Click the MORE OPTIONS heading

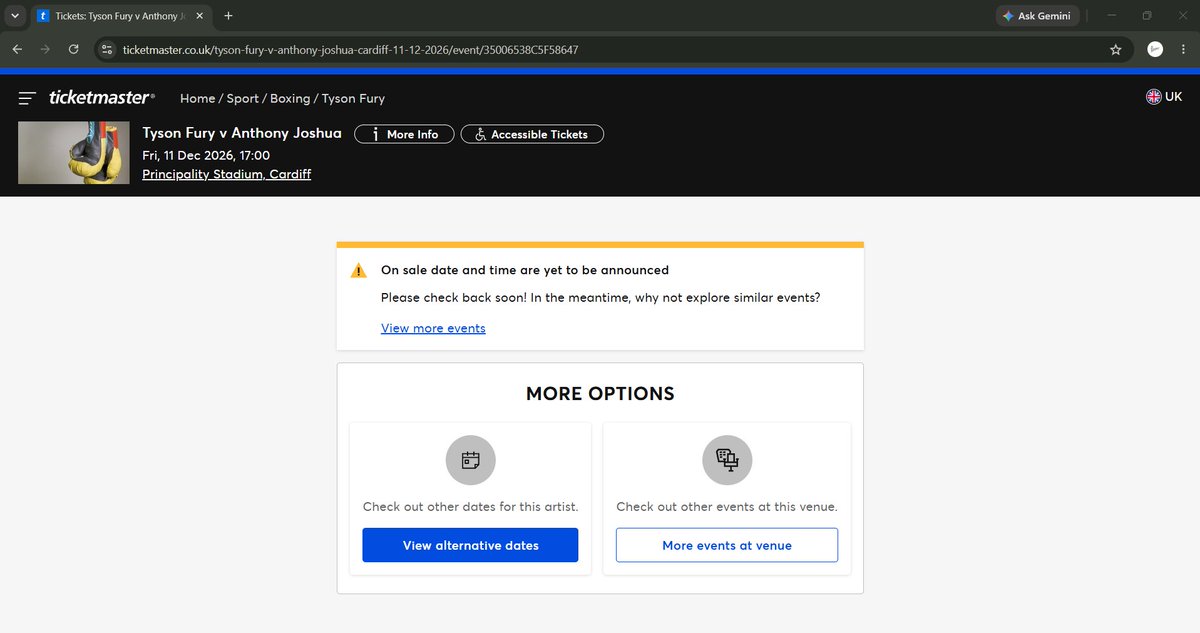600,394
